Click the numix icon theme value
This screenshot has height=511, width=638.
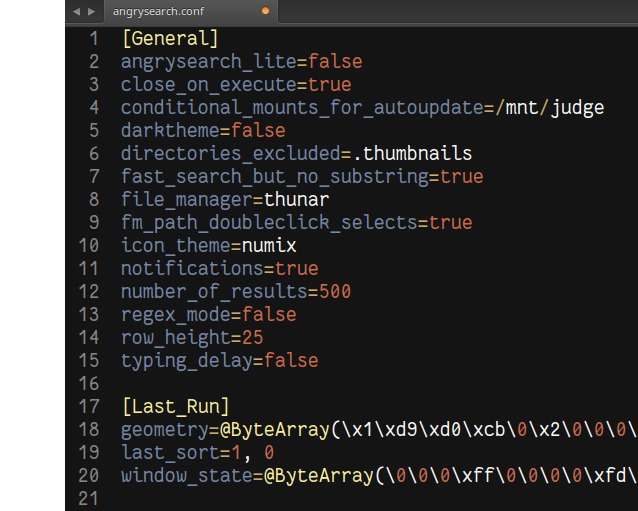coord(269,246)
